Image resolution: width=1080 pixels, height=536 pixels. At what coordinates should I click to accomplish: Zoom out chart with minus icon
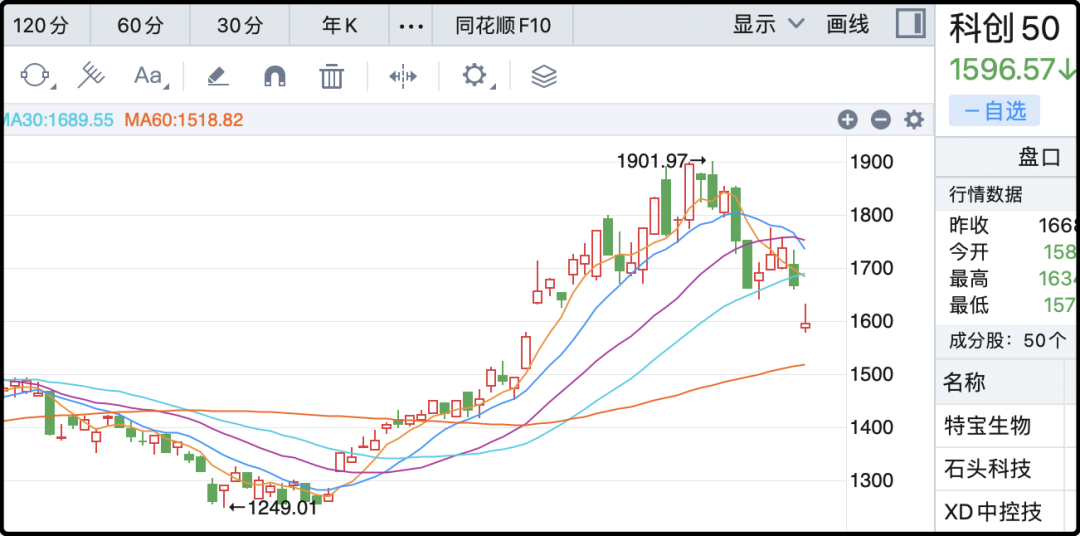(x=881, y=120)
